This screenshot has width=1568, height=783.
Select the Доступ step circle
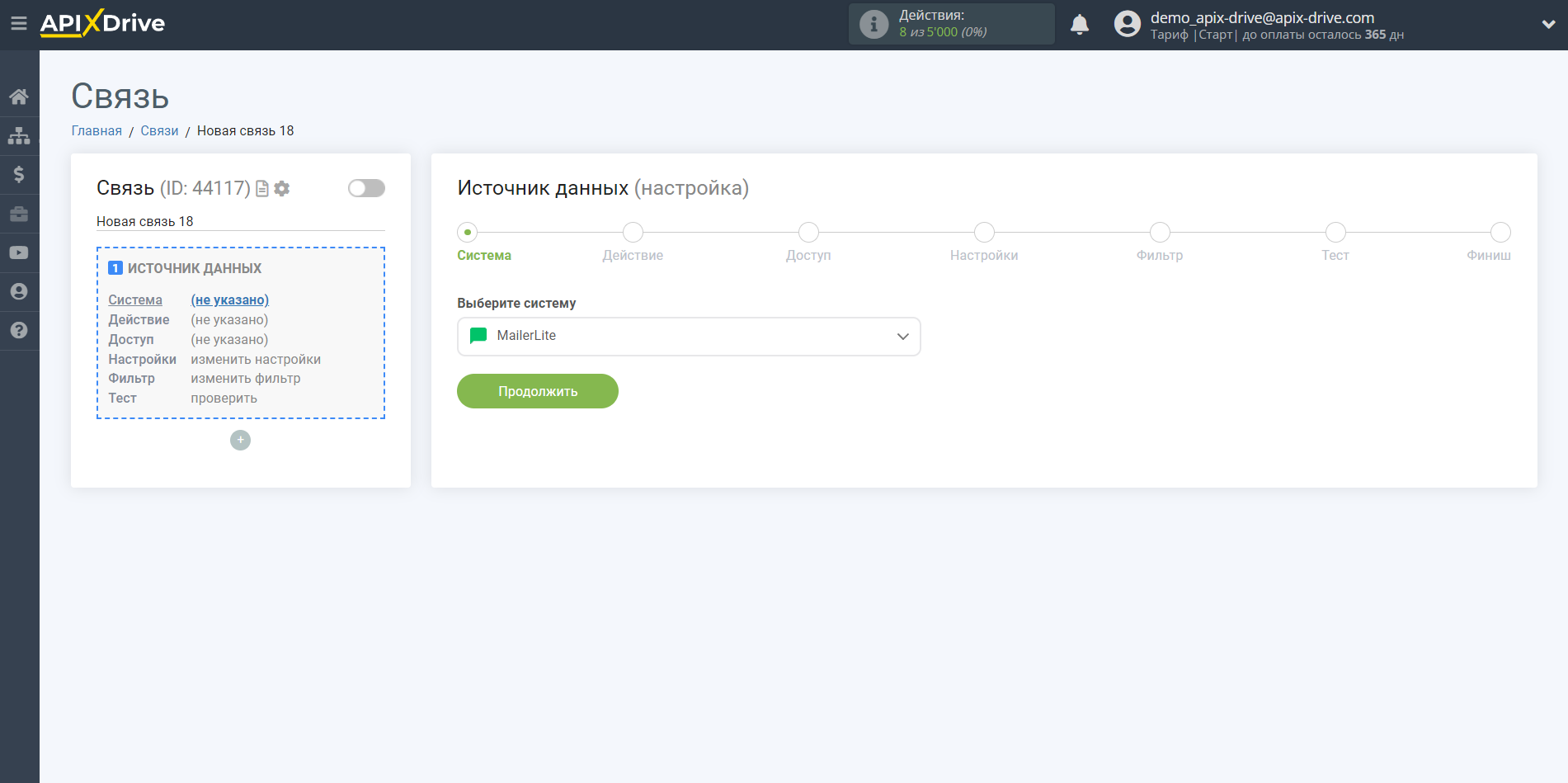(808, 233)
